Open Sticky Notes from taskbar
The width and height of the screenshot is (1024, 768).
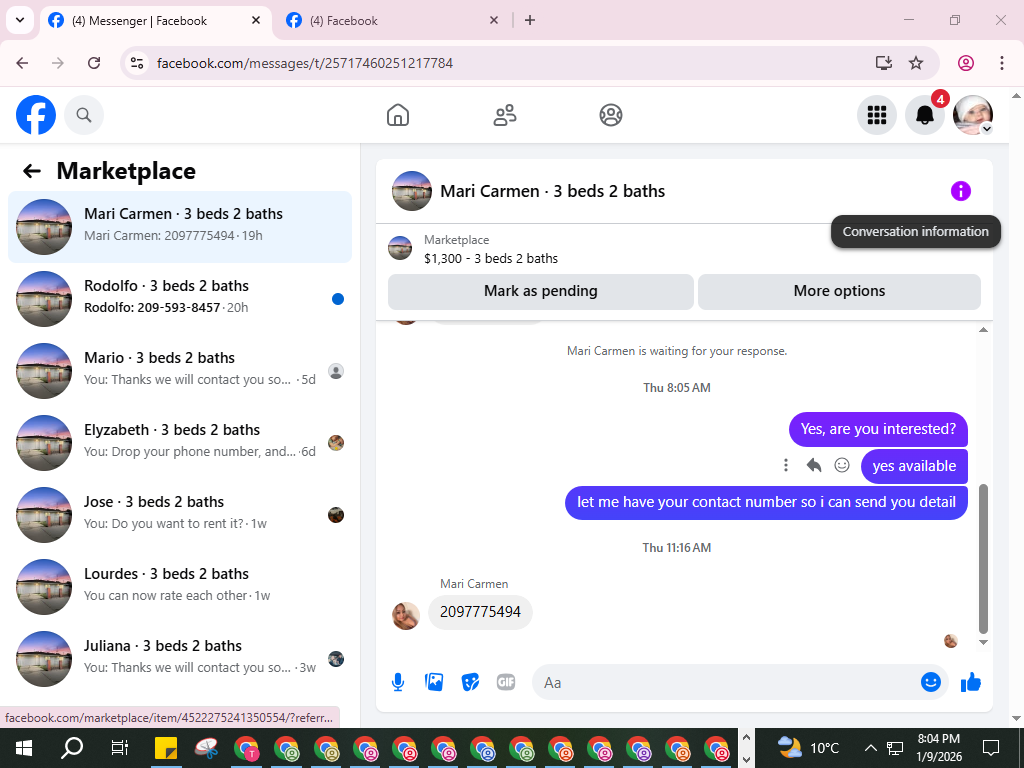click(x=167, y=748)
